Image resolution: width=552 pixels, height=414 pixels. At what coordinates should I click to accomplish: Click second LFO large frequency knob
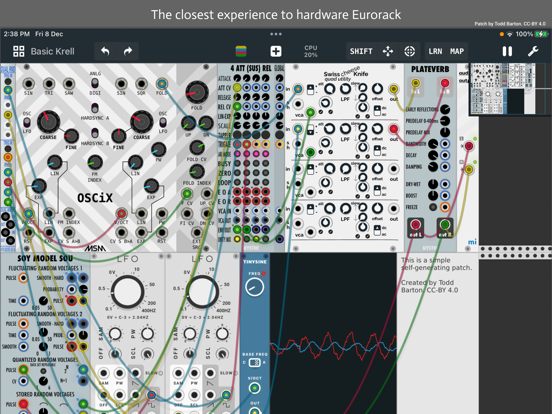pyautogui.click(x=202, y=292)
